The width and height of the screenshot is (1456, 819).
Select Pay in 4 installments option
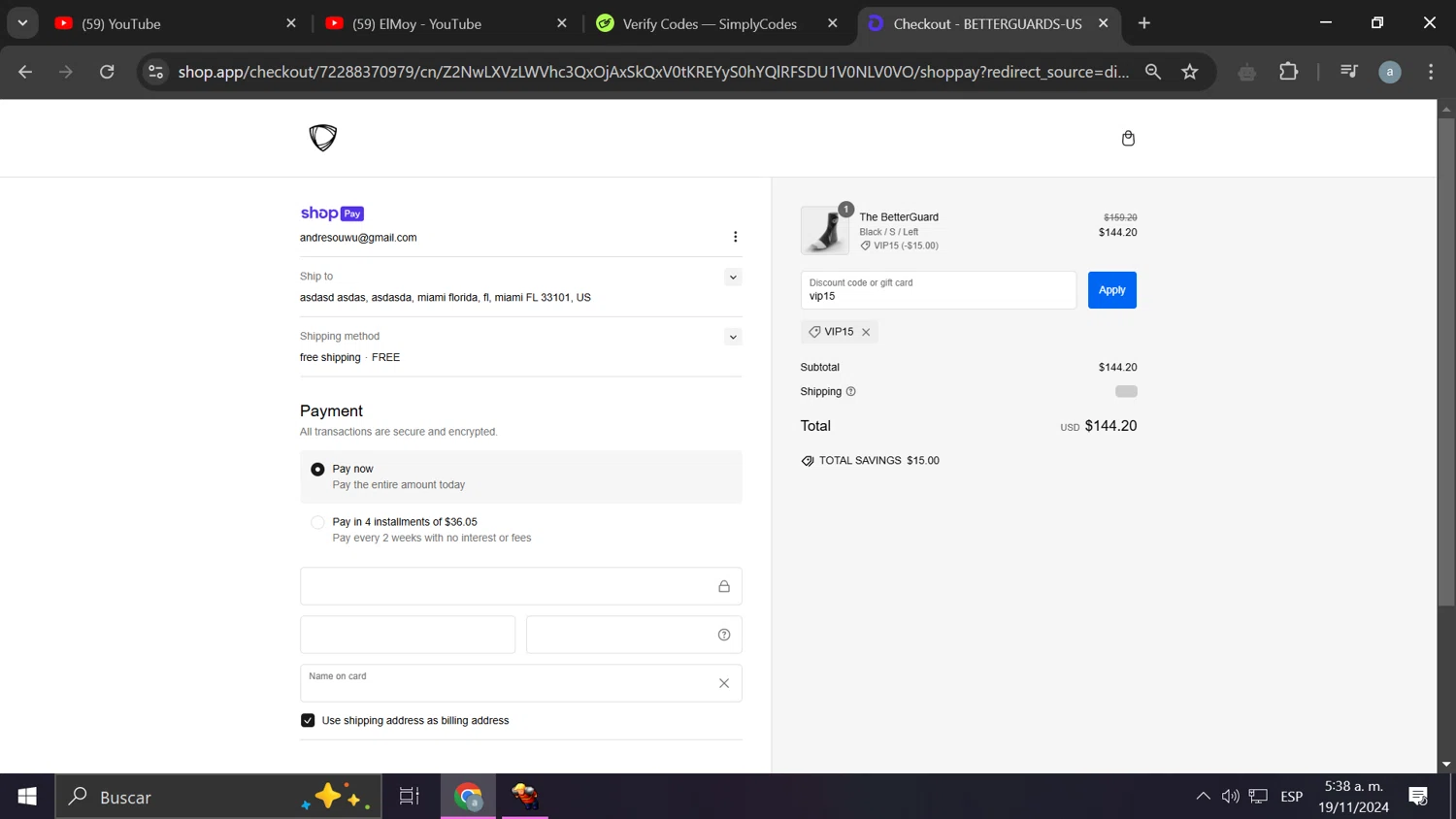(317, 522)
